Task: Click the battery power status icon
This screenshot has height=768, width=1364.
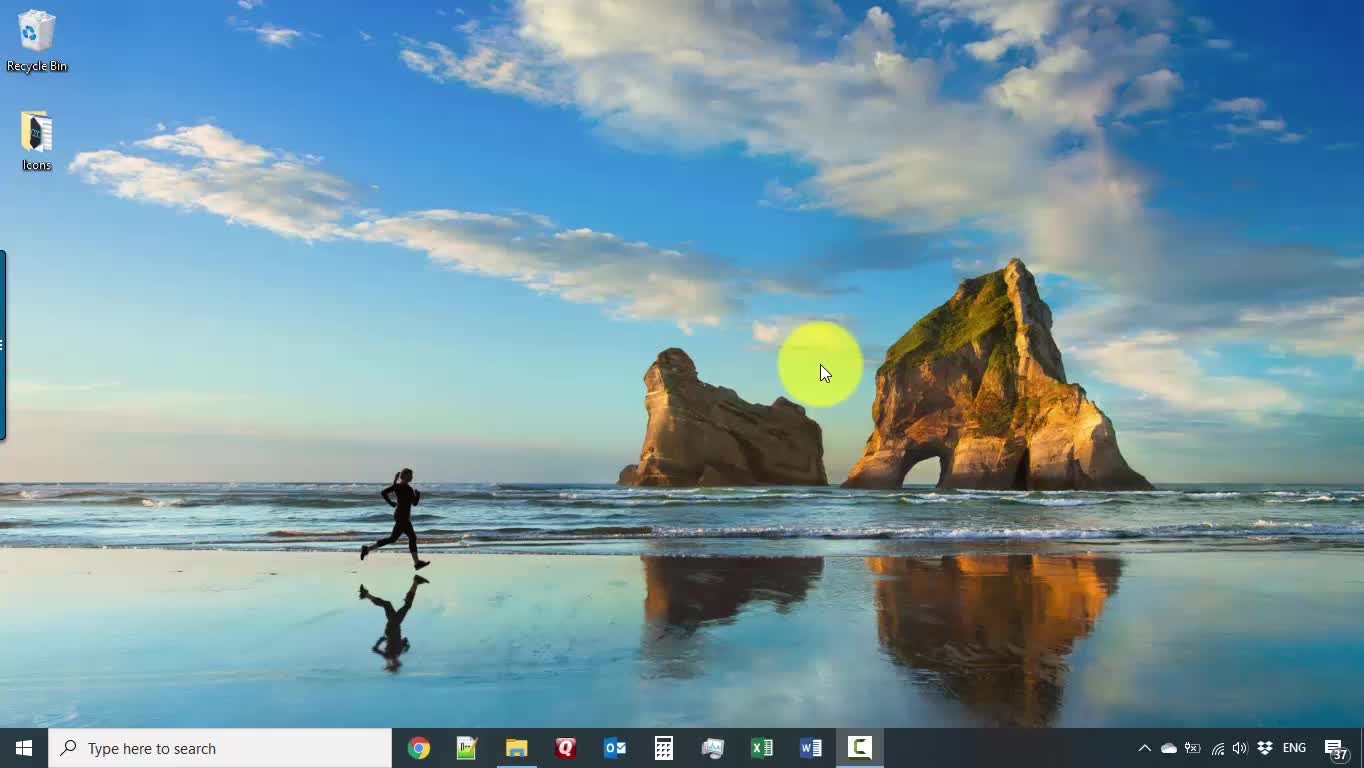Action: pos(1192,748)
